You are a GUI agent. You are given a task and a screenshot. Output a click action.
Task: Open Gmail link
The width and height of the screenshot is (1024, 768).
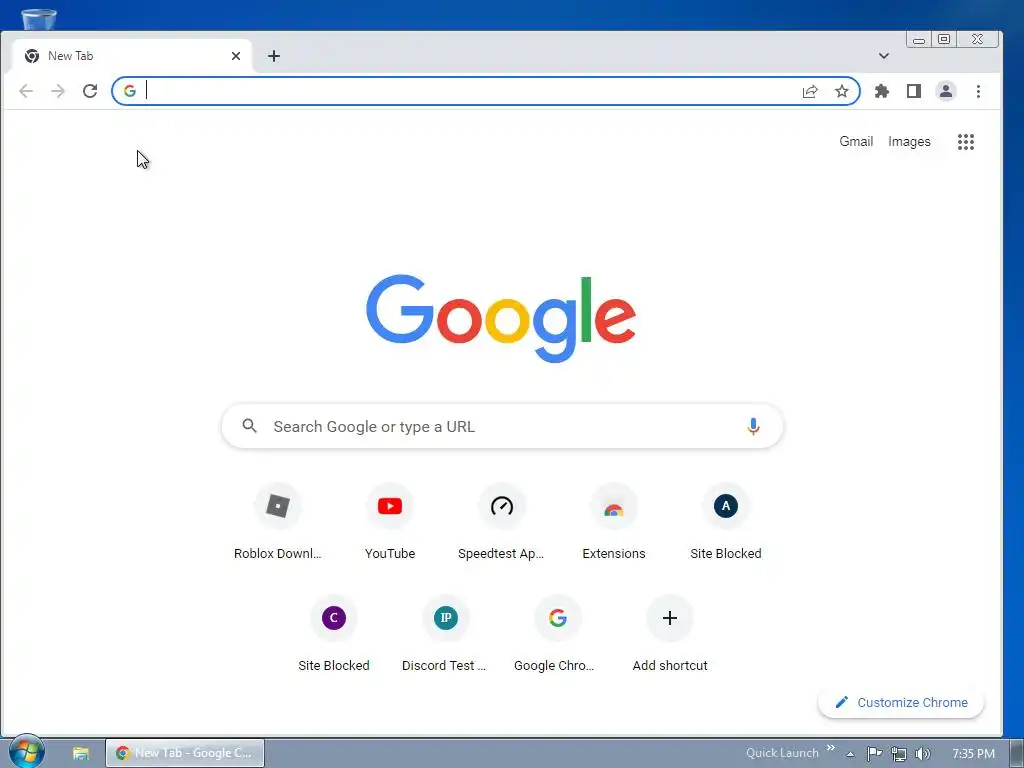pyautogui.click(x=856, y=142)
